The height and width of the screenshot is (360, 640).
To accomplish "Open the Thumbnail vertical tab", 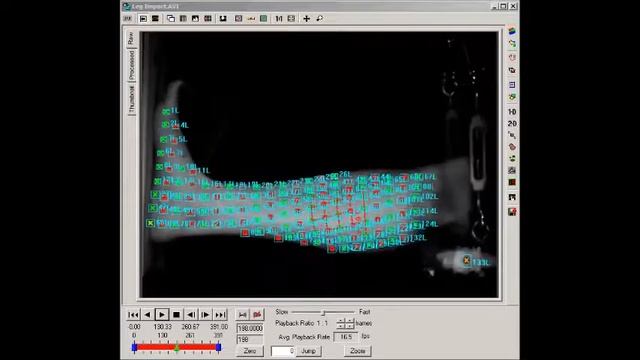I will pos(131,99).
